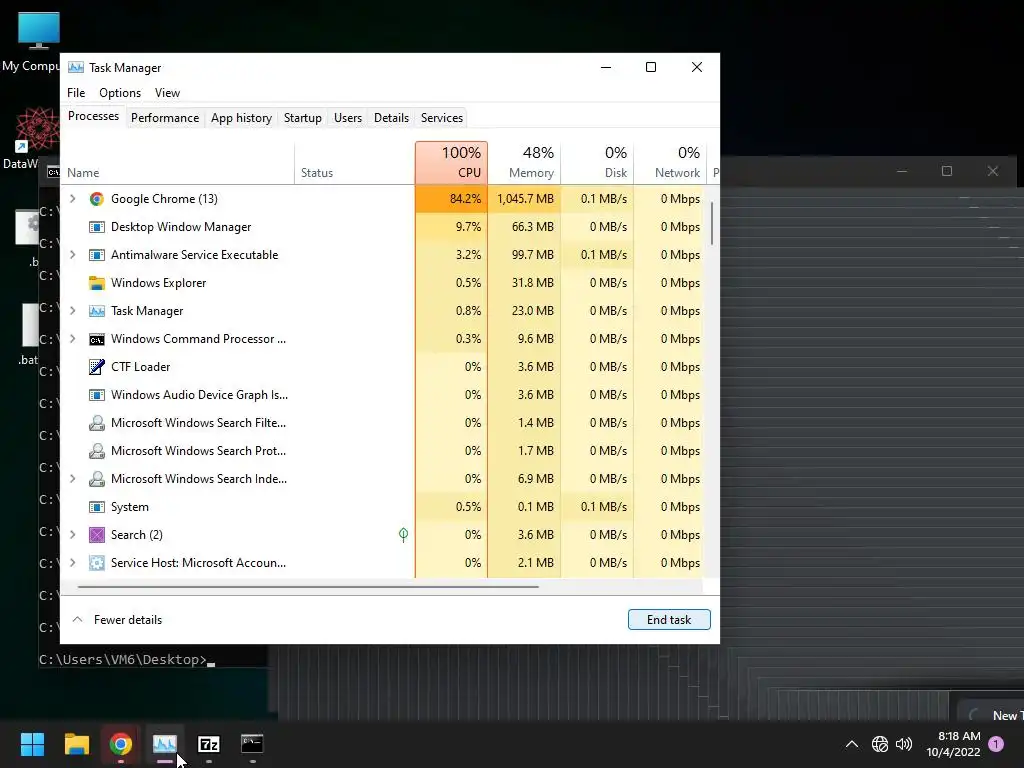Open the Windows Start menu

[x=32, y=744]
